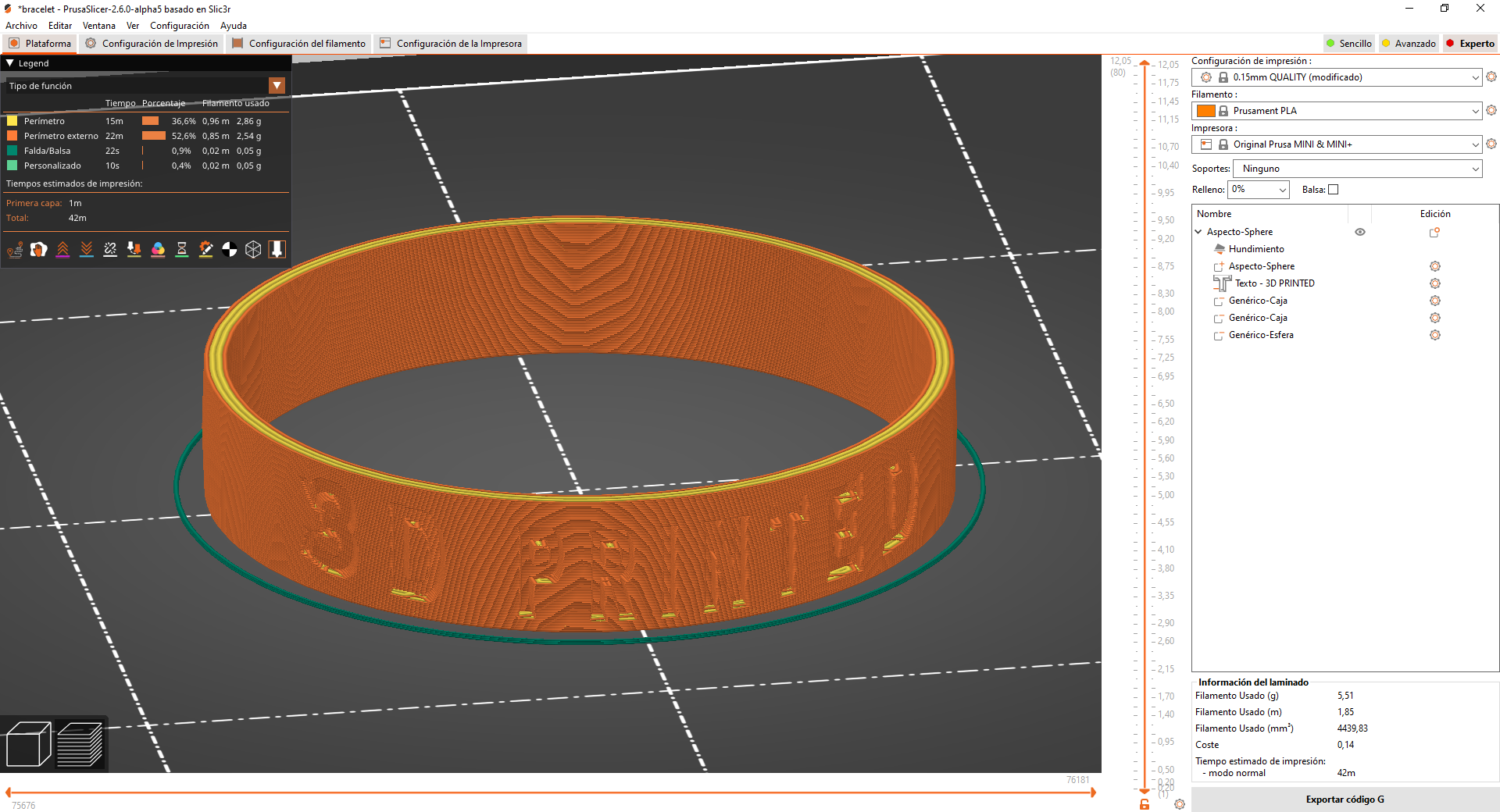Toggle center of gravity marker icon
This screenshot has height=812, width=1500.
point(230,249)
